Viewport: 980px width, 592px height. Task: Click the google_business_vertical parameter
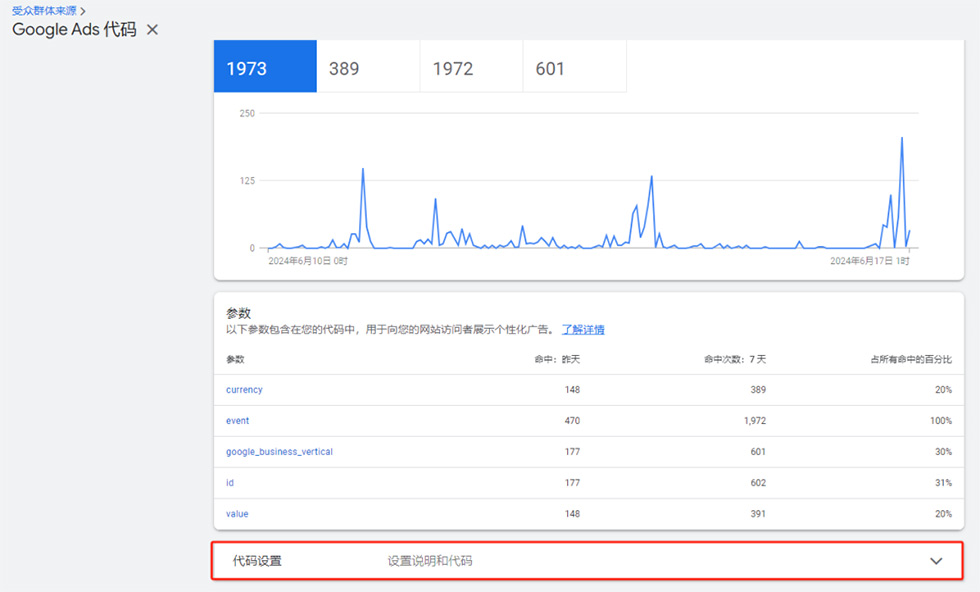[x=279, y=452]
